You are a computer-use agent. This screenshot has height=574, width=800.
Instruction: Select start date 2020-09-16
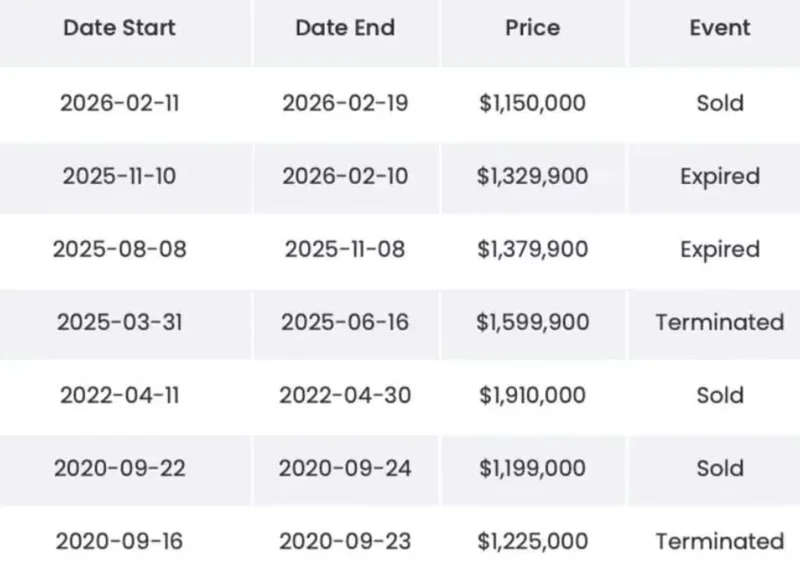(119, 541)
